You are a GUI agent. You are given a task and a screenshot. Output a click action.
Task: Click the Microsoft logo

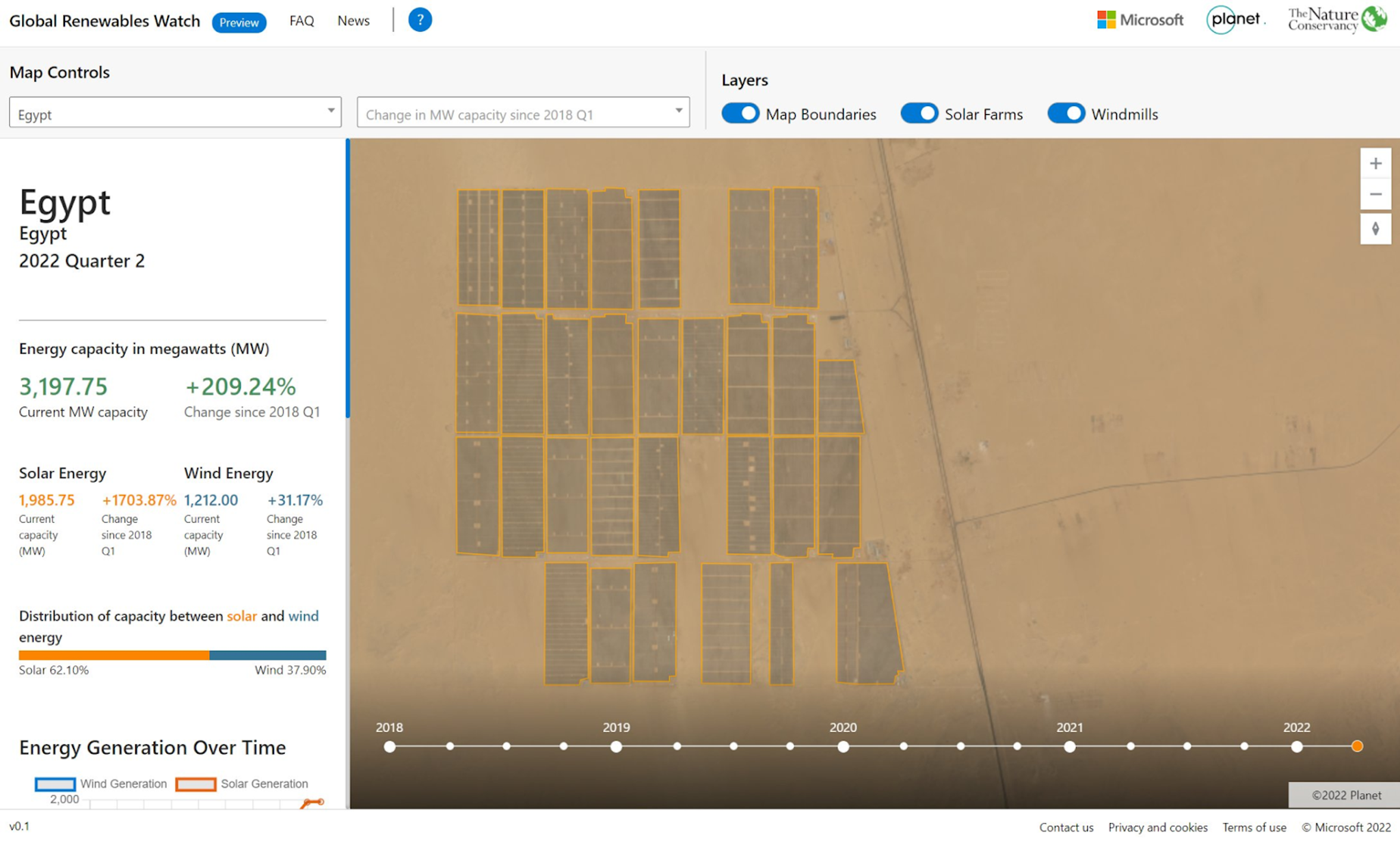[x=1140, y=20]
